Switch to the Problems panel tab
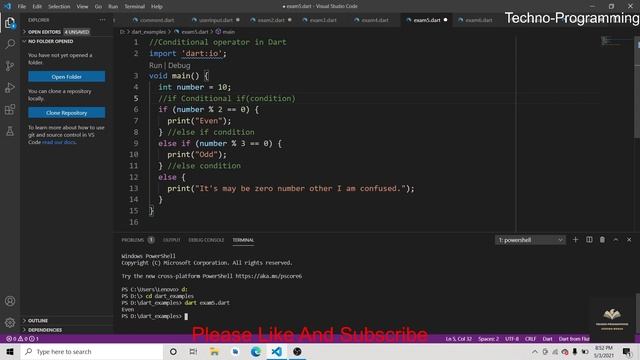The image size is (640, 360). point(138,240)
